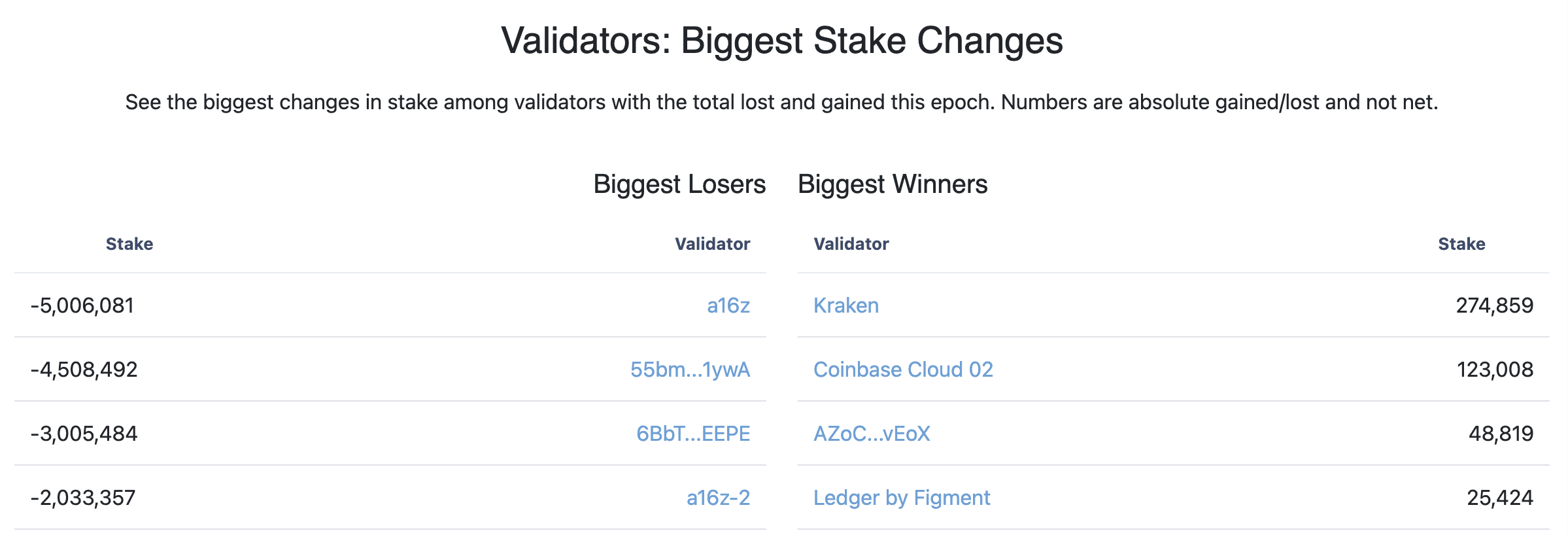Click Validator column header under Biggest Losers
This screenshot has height=535, width=1568.
(712, 244)
